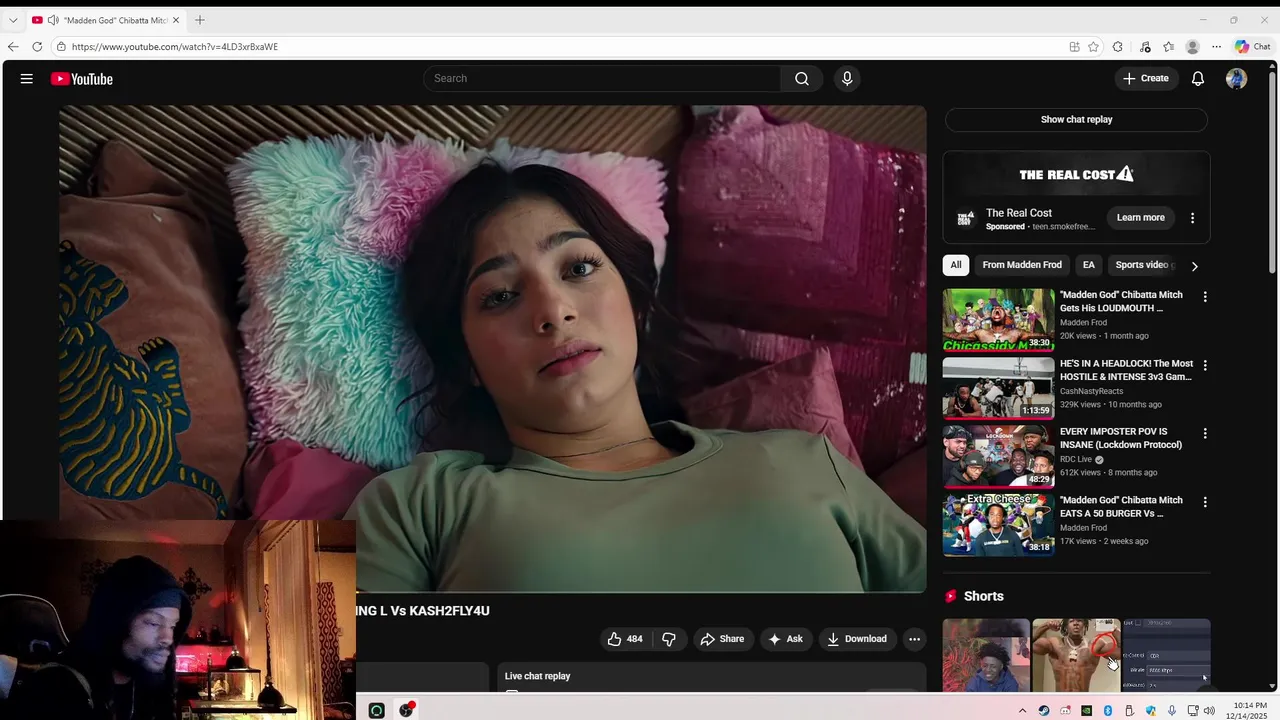Open options for The Real Cost ad

click(x=1192, y=218)
